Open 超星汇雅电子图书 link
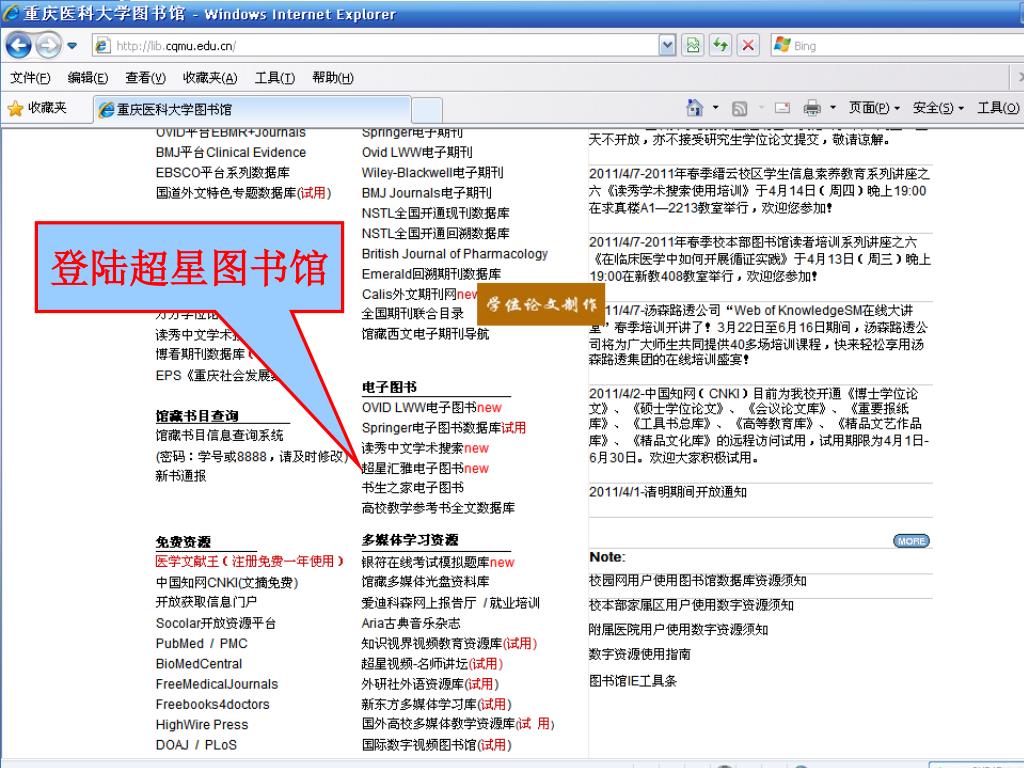1024x768 pixels. click(412, 468)
